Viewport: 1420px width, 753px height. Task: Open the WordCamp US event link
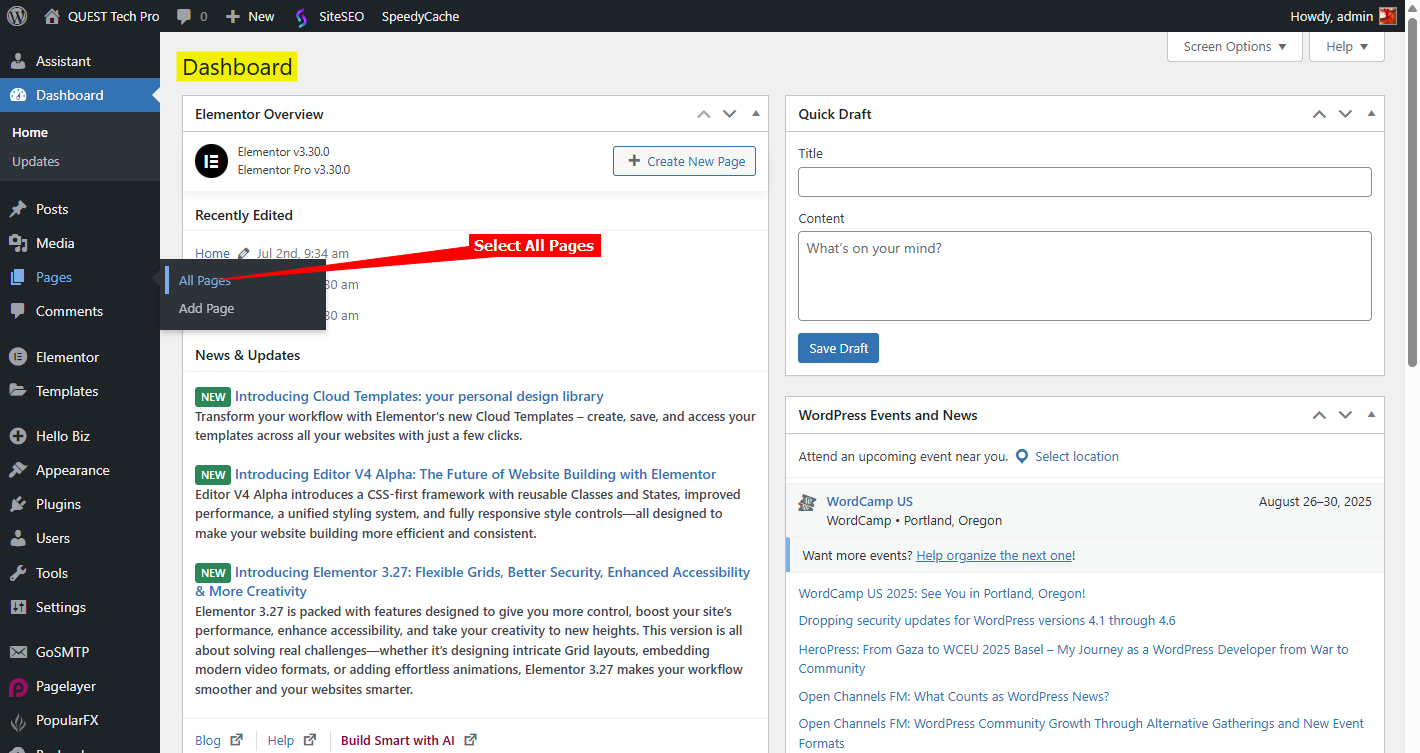coord(870,501)
